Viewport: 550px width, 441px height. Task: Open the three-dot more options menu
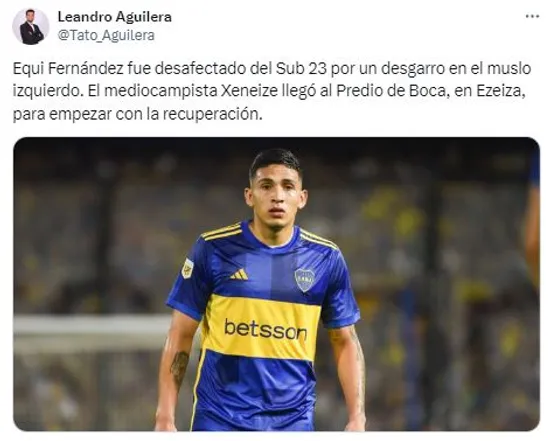[532, 16]
